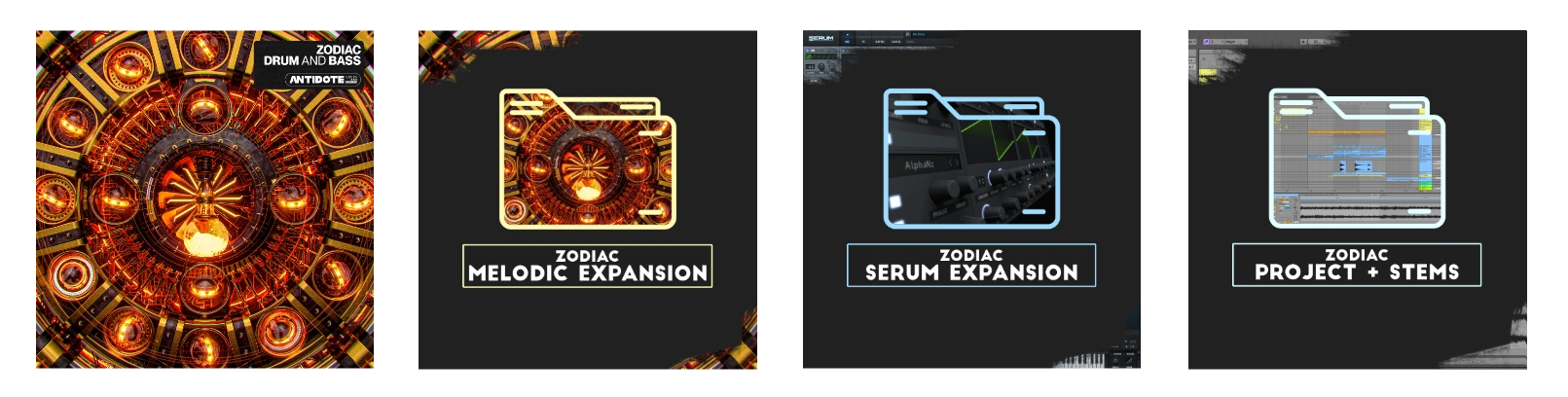The width and height of the screenshot is (1568, 397).
Task: Click the Zodiac Project + Stems label
Action: (1357, 265)
